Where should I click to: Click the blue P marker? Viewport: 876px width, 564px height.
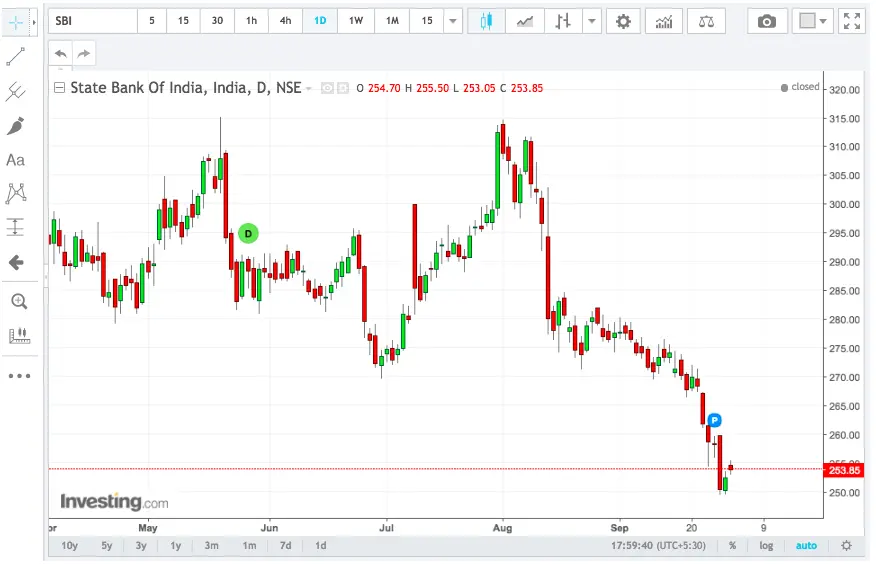tap(714, 420)
